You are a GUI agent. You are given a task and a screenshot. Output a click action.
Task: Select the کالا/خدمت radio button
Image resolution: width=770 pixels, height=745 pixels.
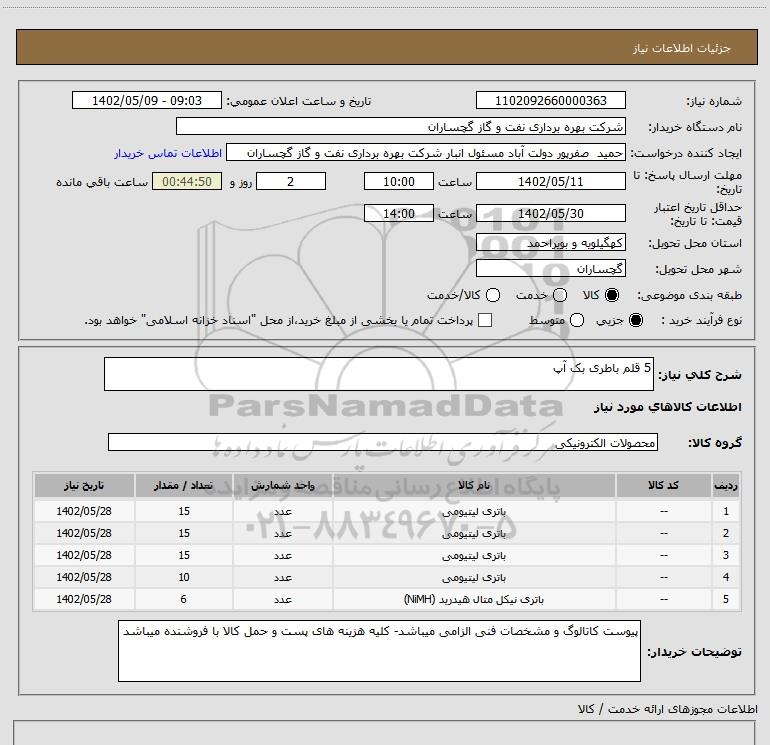[493, 295]
